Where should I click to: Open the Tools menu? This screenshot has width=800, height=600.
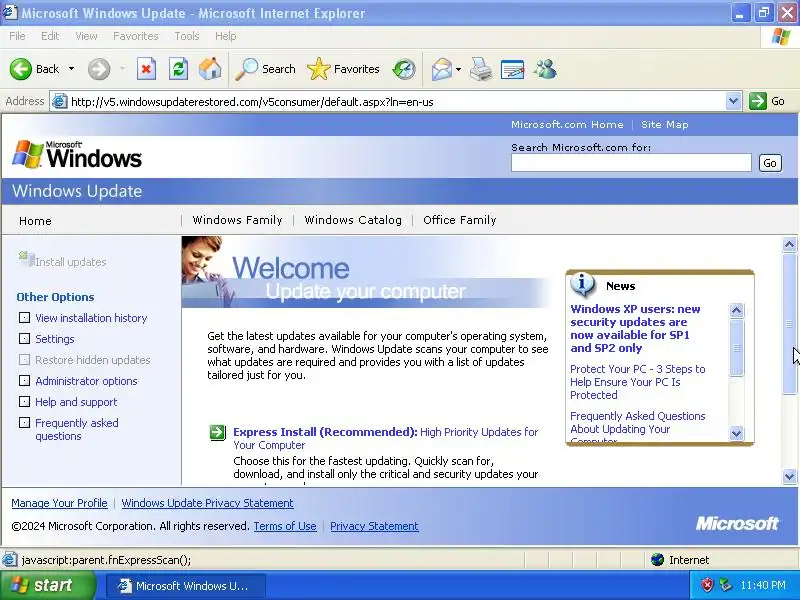[187, 36]
